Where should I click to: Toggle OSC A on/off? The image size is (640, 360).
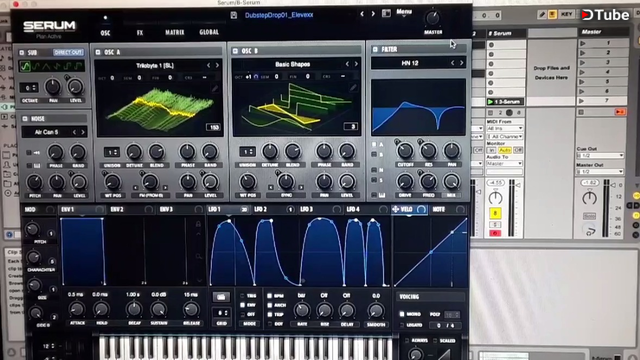coord(98,52)
